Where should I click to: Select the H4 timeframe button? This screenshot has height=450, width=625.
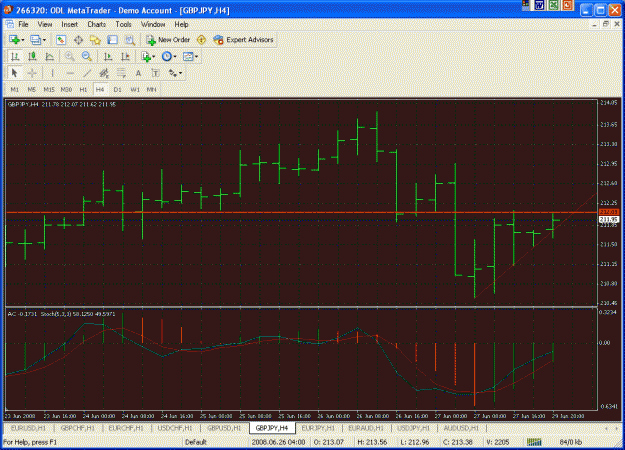pos(100,90)
